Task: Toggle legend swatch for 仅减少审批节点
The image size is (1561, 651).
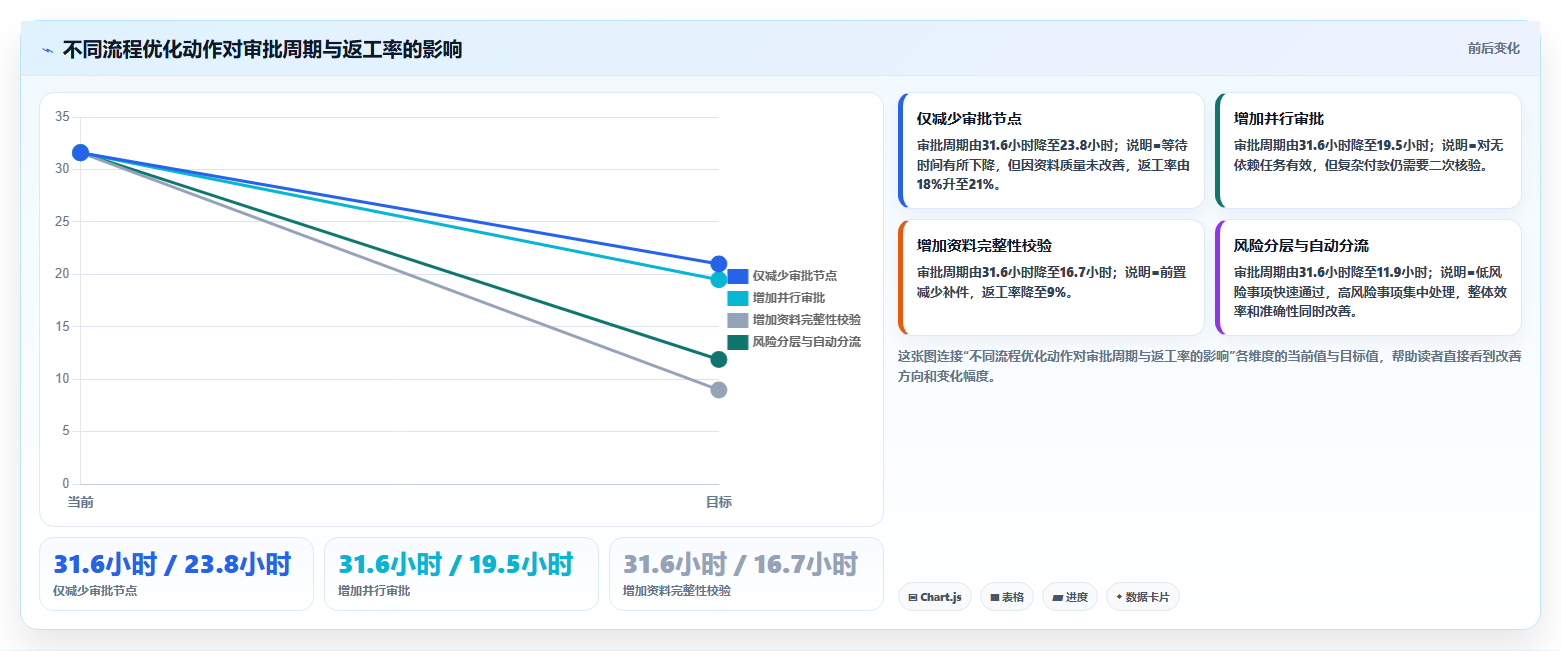Action: point(737,276)
